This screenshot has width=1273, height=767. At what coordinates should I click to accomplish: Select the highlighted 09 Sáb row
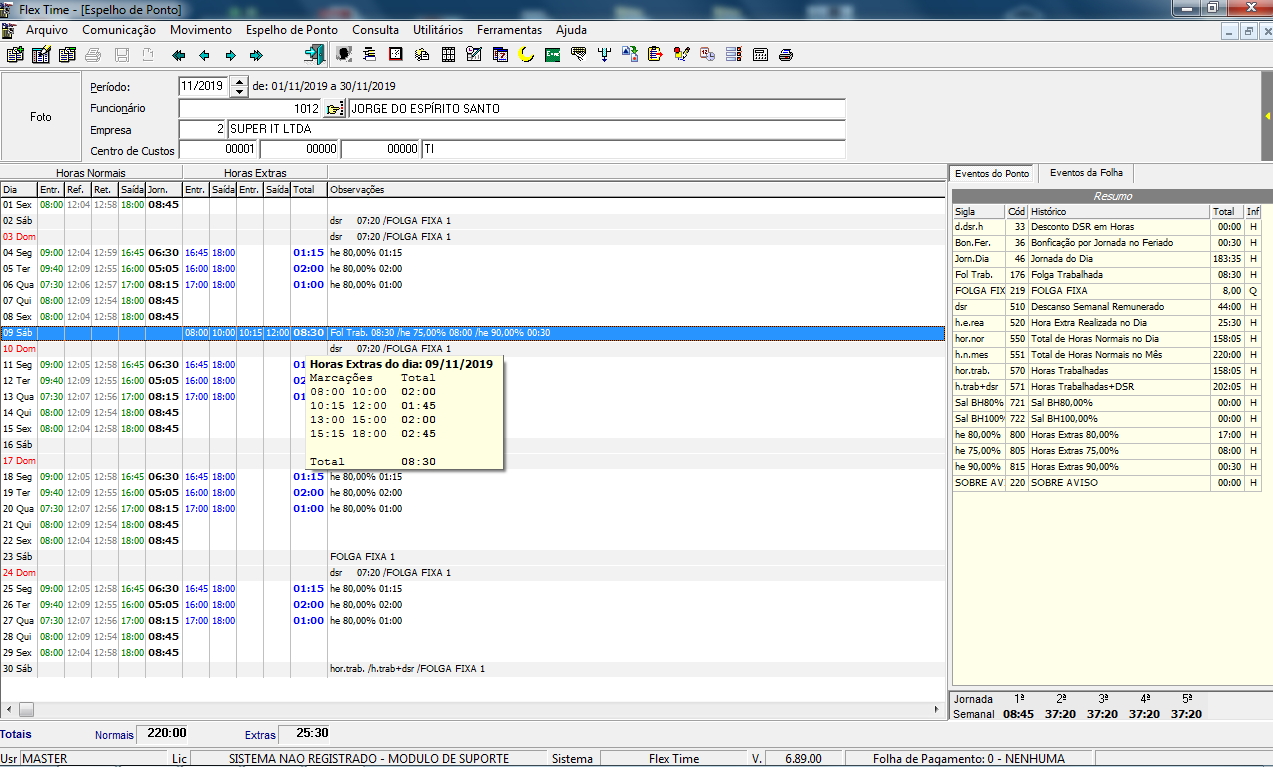(x=472, y=333)
